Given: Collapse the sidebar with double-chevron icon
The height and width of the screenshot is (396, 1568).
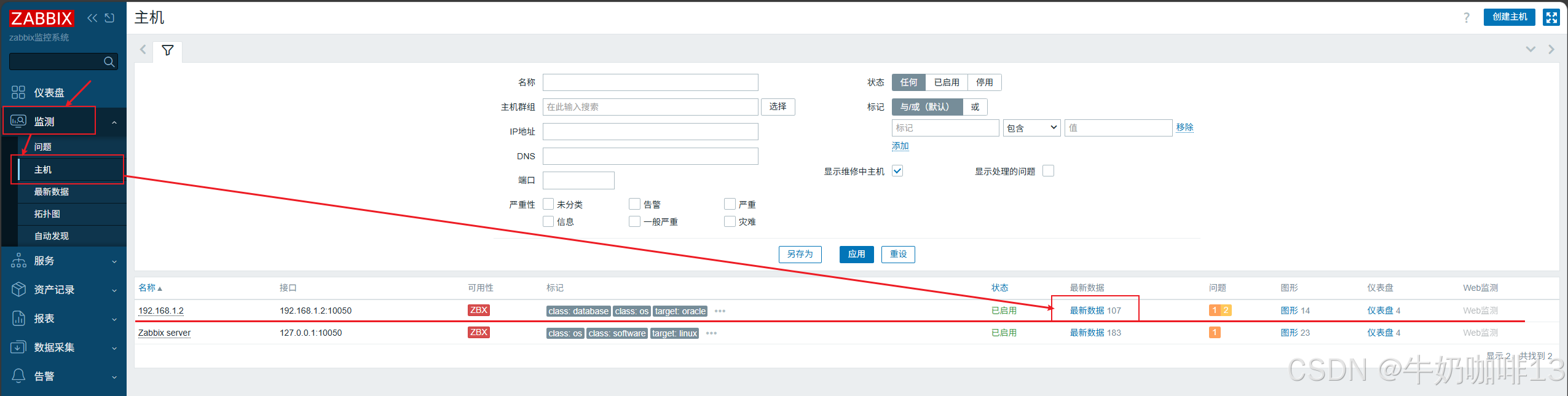Looking at the screenshot, I should [92, 18].
